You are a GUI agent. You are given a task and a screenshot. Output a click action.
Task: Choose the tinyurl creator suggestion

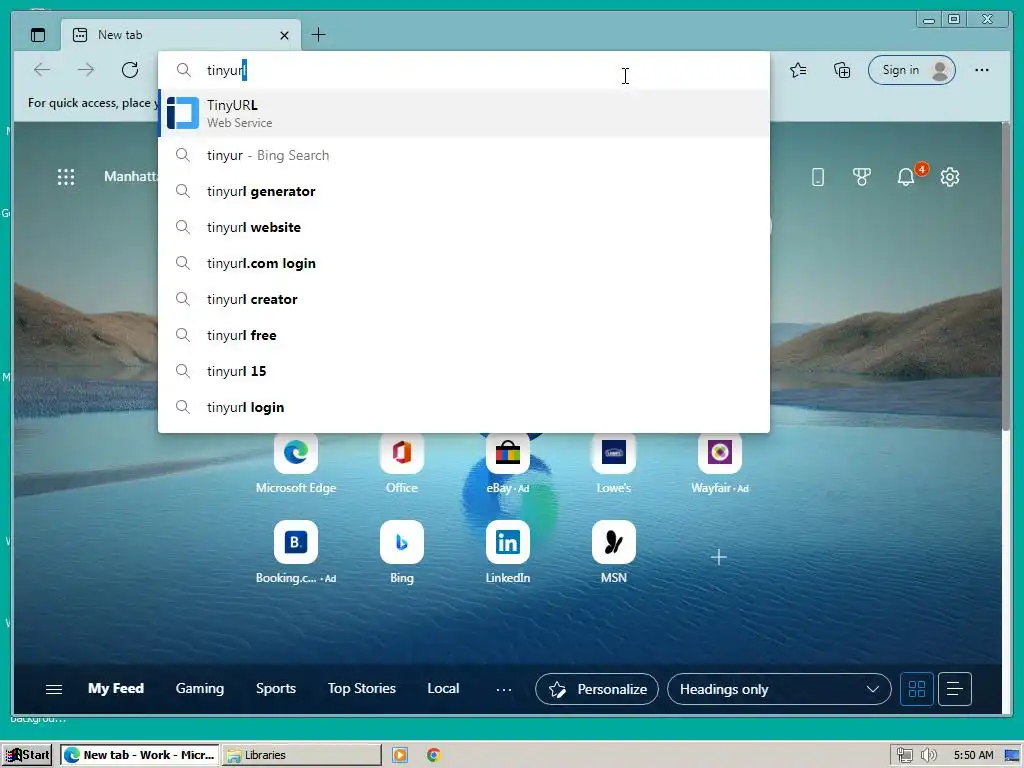(464, 299)
